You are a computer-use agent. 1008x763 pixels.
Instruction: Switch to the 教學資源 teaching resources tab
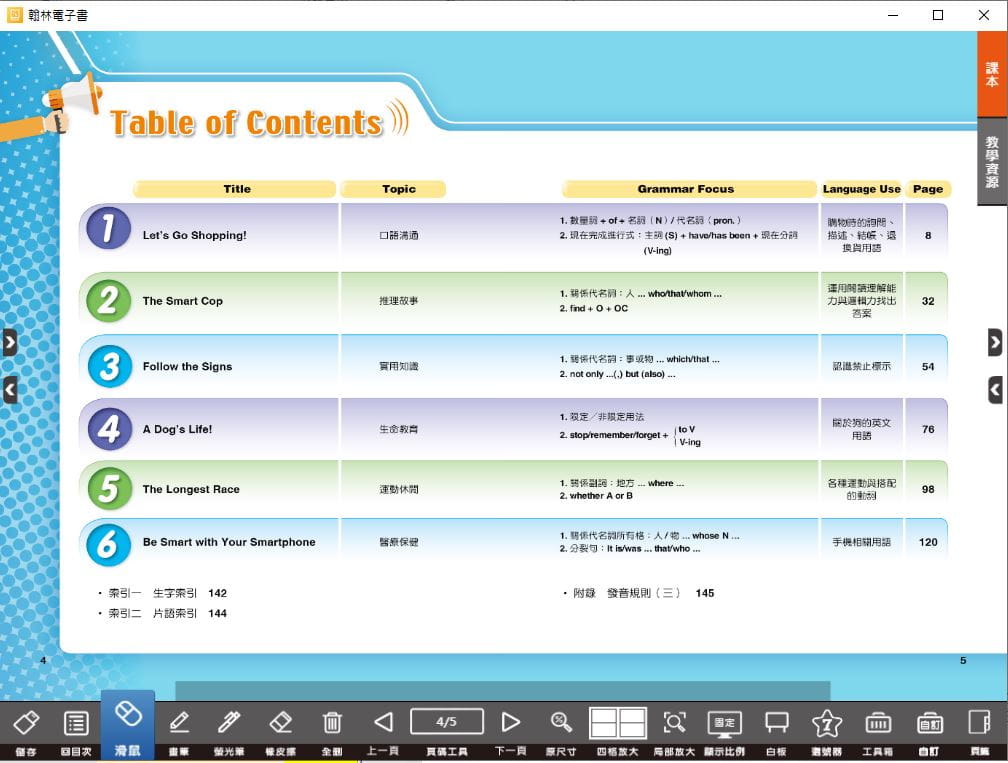click(992, 162)
